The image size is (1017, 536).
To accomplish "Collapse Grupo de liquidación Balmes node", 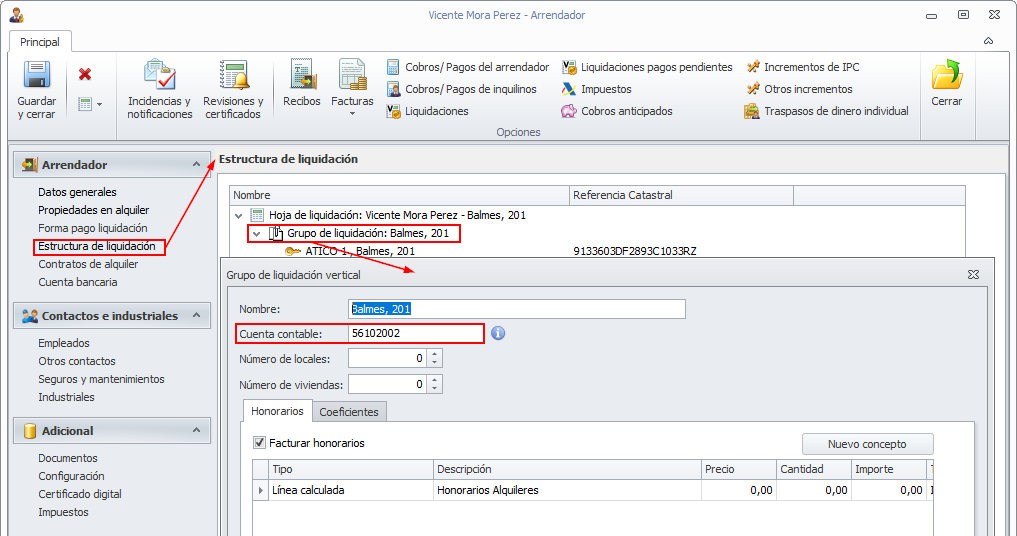I will click(x=257, y=234).
